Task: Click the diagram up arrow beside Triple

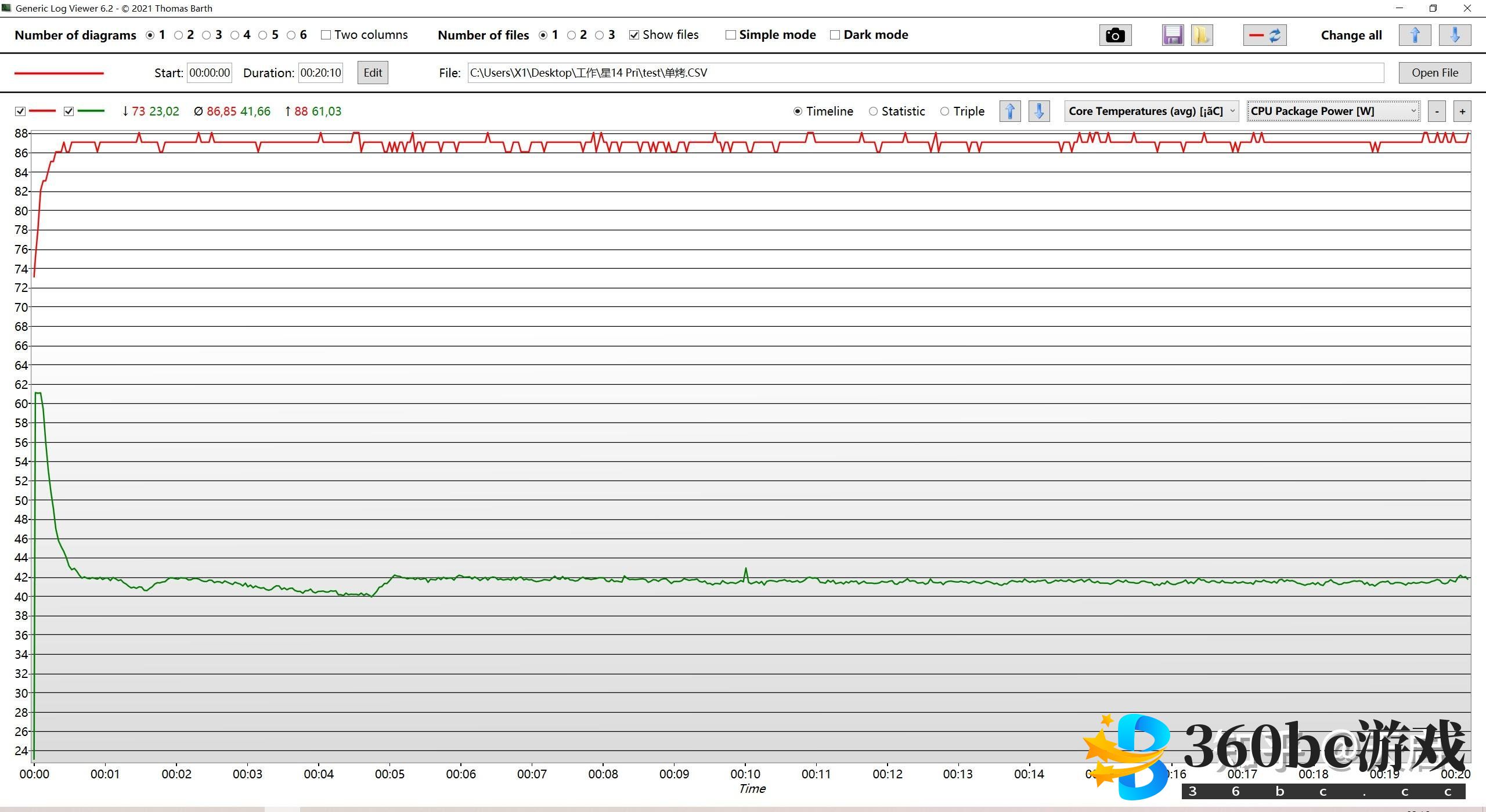Action: click(x=1010, y=111)
